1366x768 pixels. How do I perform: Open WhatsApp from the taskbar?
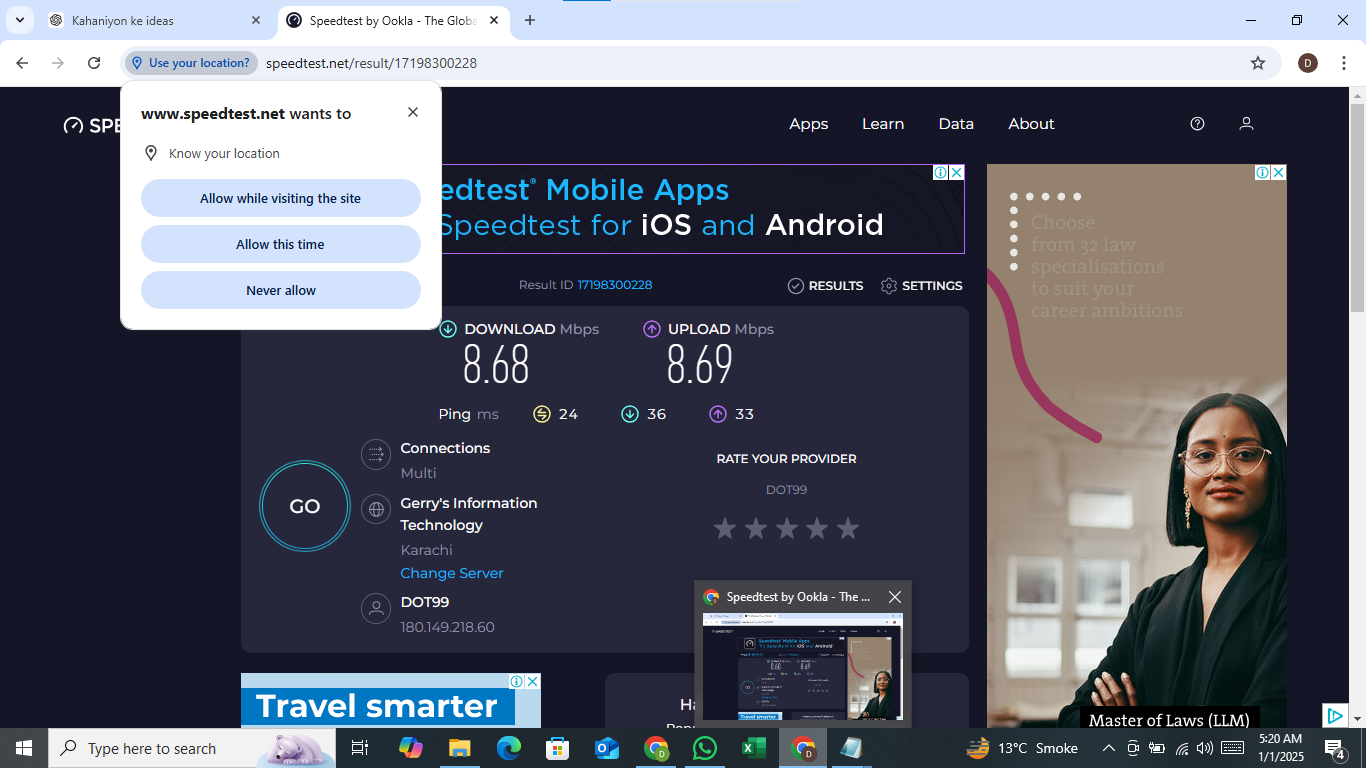click(x=705, y=748)
